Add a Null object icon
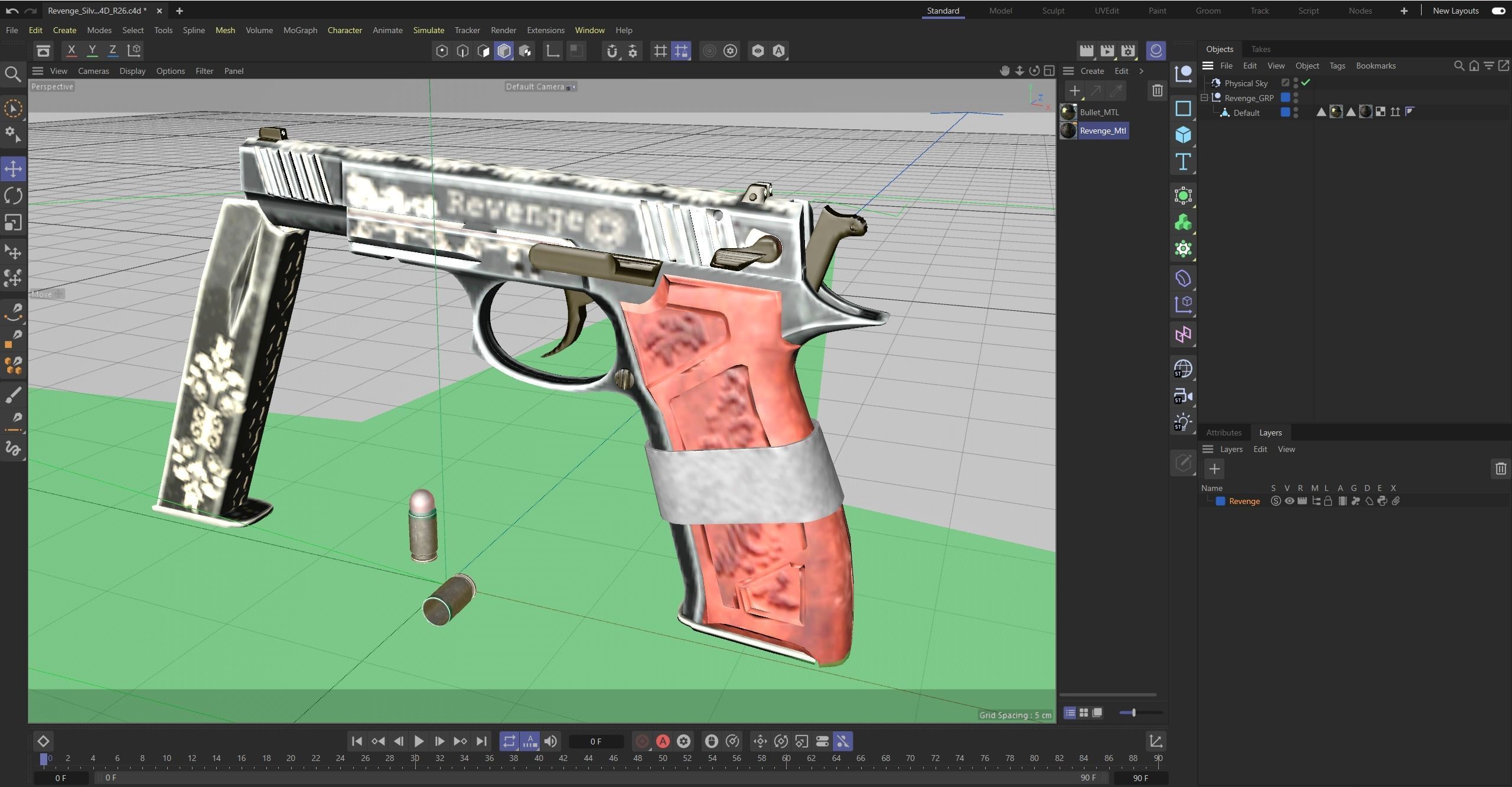This screenshot has width=1512, height=787. (1183, 74)
